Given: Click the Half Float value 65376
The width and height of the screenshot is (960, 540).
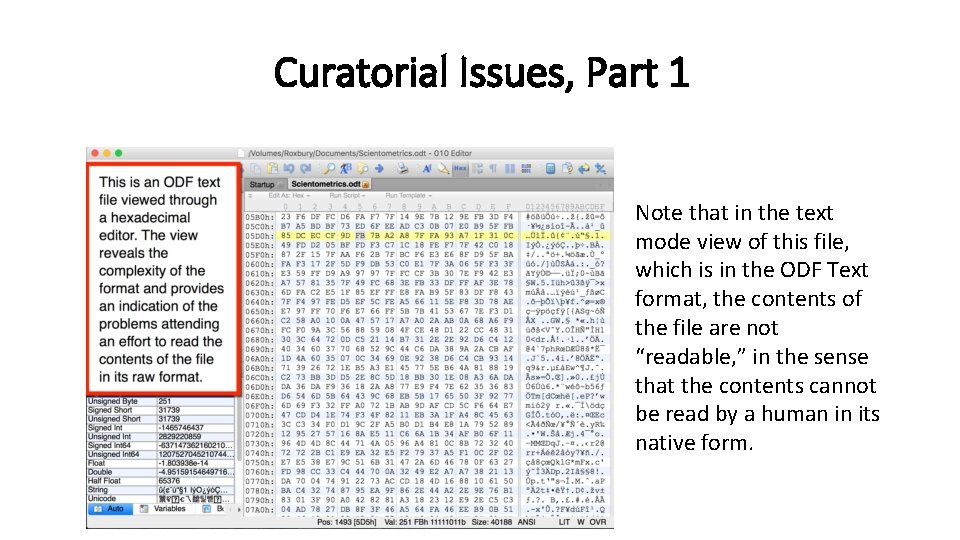Looking at the screenshot, I should [196, 481].
